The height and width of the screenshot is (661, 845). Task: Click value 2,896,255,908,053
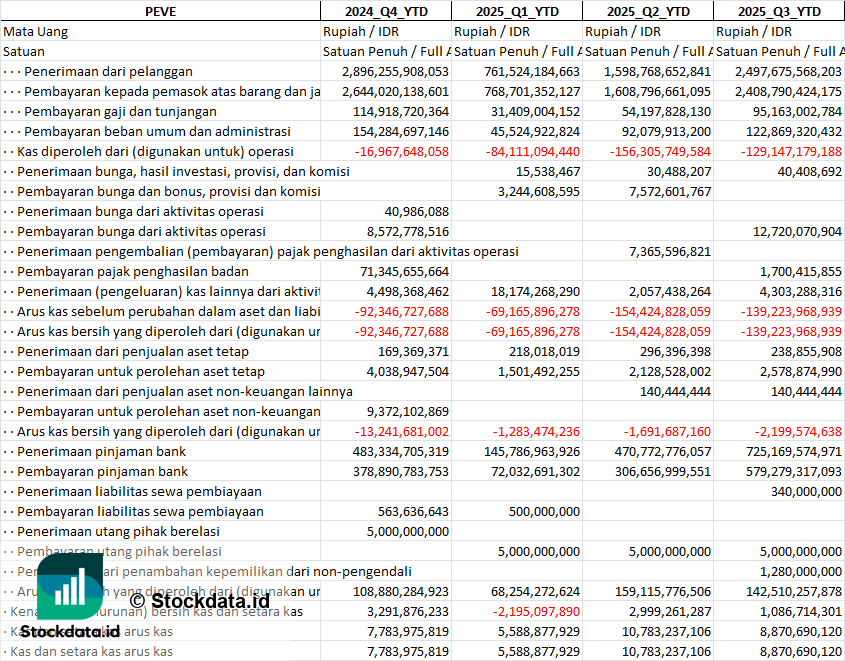tap(395, 72)
